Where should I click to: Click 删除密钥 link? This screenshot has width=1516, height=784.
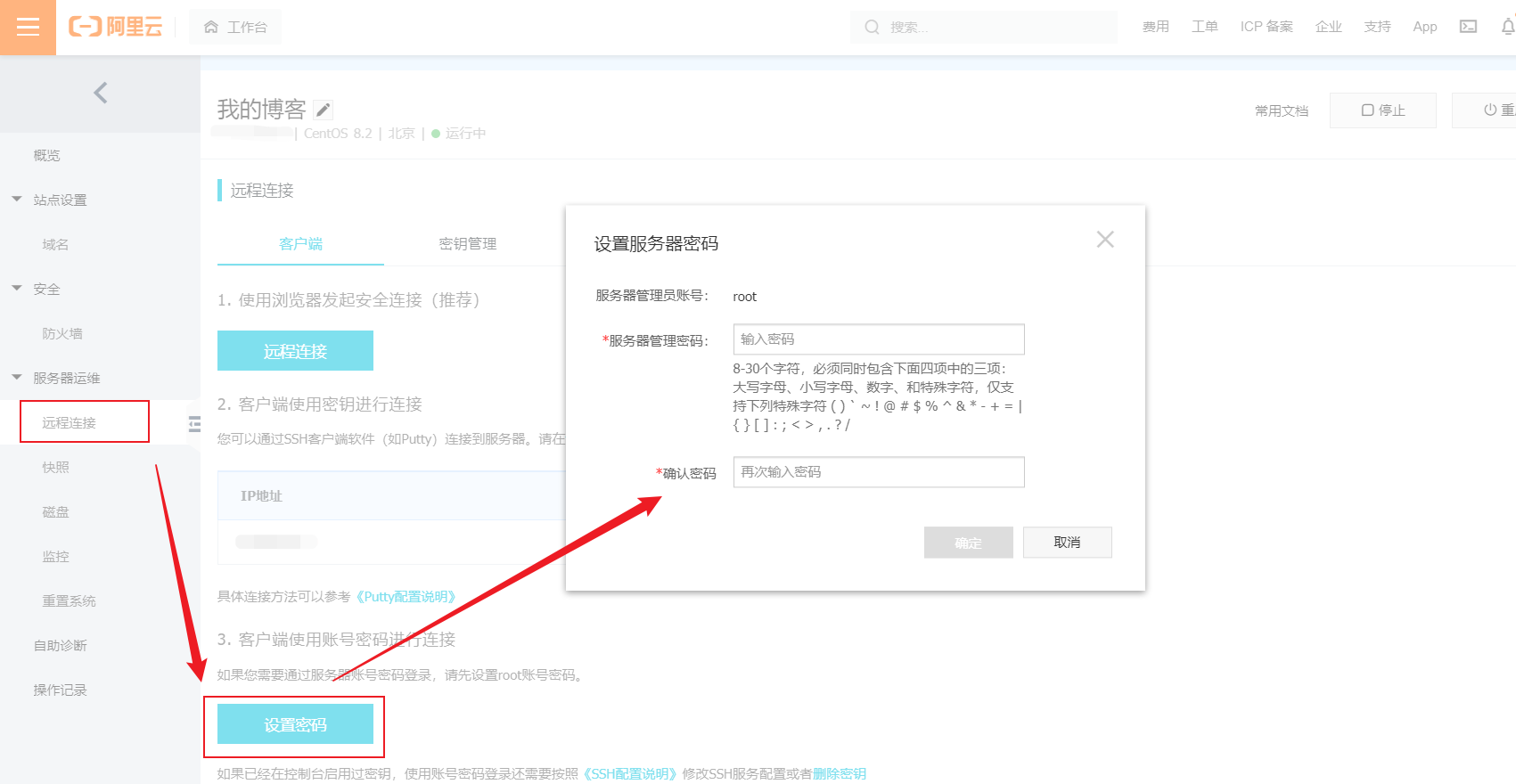pos(839,773)
